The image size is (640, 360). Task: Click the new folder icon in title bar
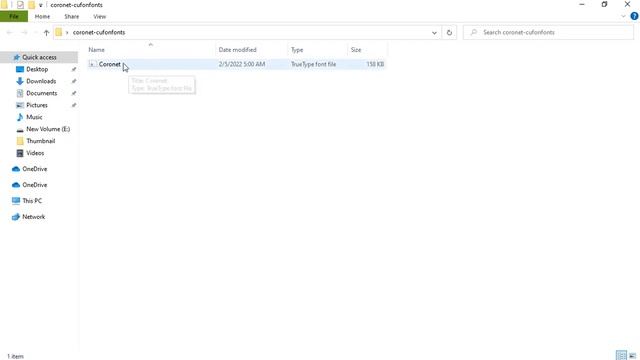pos(31,5)
